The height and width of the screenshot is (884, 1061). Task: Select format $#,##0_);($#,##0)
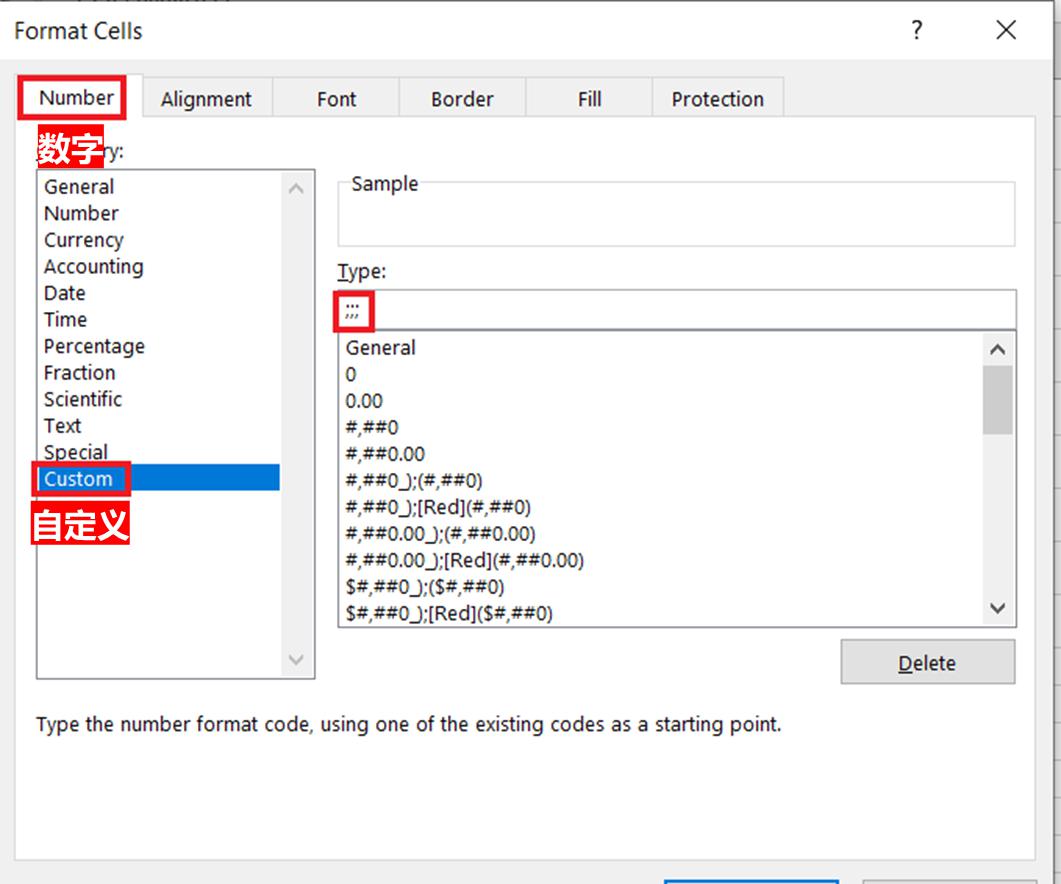660,586
